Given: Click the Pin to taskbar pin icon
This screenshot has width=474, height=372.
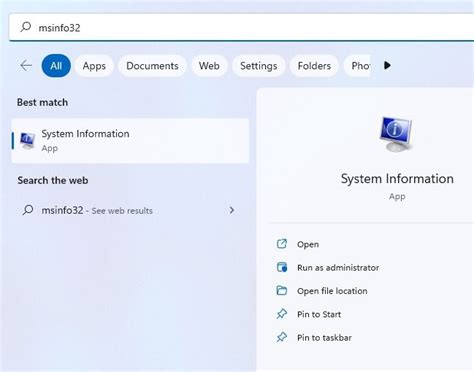Looking at the screenshot, I should pyautogui.click(x=282, y=337).
